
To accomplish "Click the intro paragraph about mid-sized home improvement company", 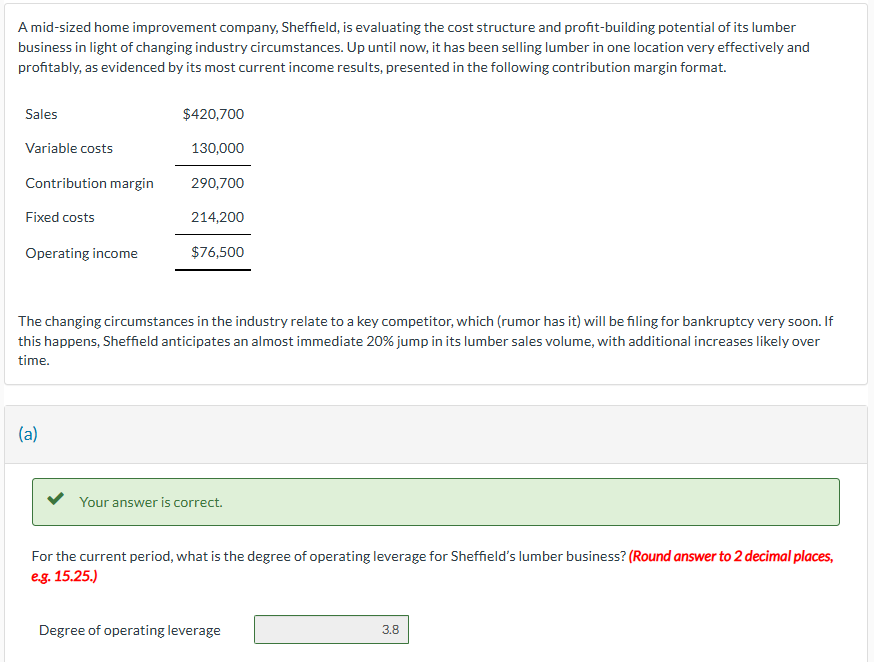I will [414, 47].
